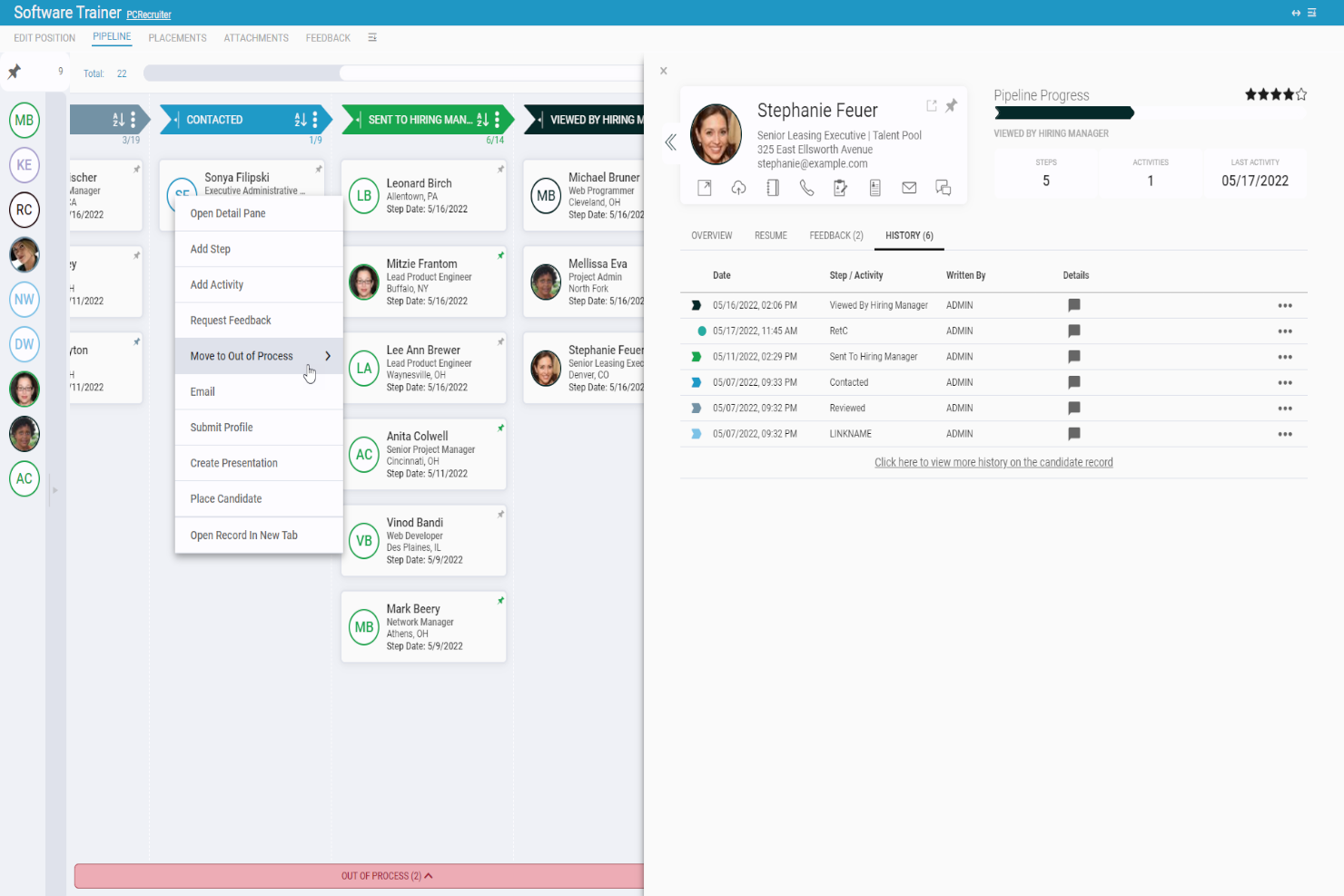Image resolution: width=1344 pixels, height=896 pixels.
Task: Select Lee Ann Brewer candidate card
Action: pyautogui.click(x=424, y=368)
